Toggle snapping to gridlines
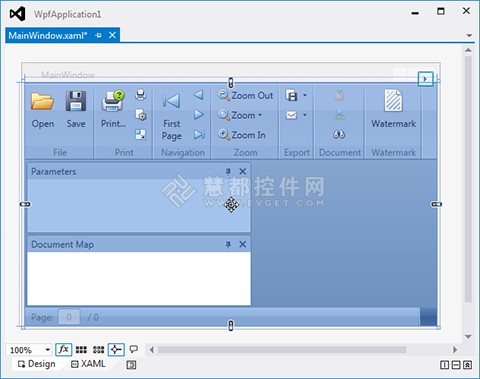Screen dimensions: 480x379 [x=98, y=350]
